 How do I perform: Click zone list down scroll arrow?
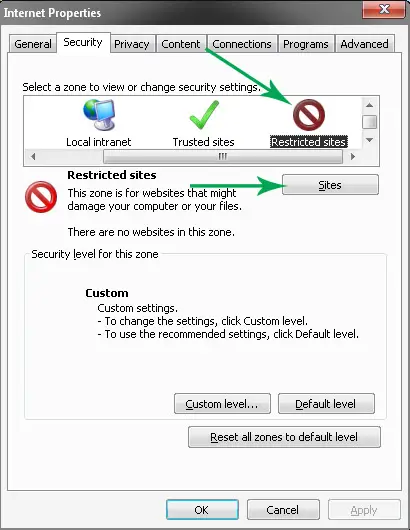tap(369, 140)
